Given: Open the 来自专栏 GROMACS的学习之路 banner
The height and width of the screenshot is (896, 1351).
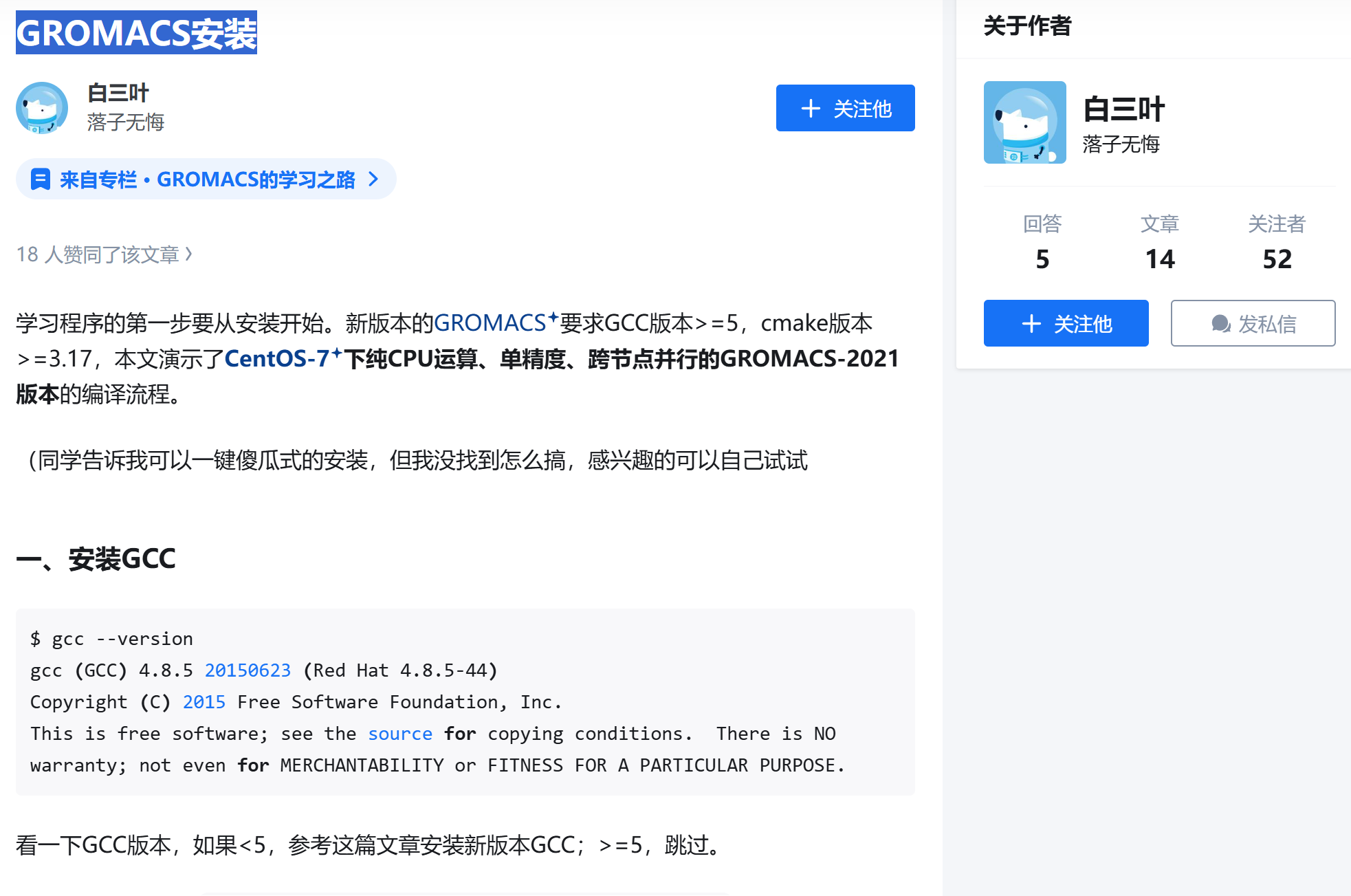Looking at the screenshot, I should [206, 178].
